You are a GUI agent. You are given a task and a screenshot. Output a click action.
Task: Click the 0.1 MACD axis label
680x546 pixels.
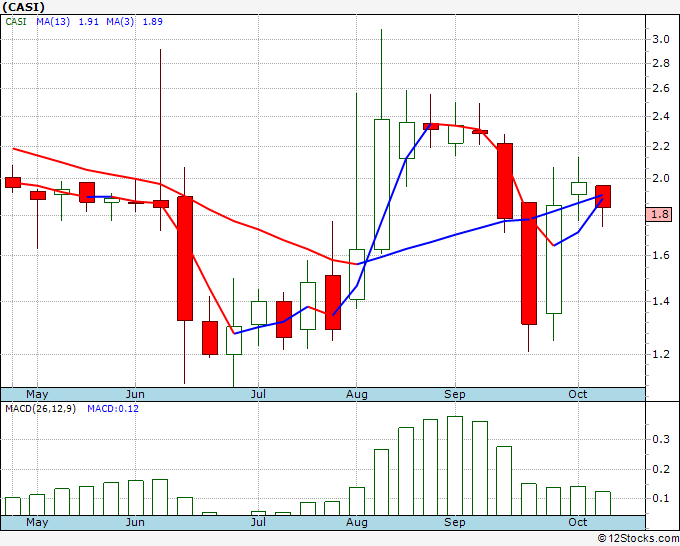661,498
